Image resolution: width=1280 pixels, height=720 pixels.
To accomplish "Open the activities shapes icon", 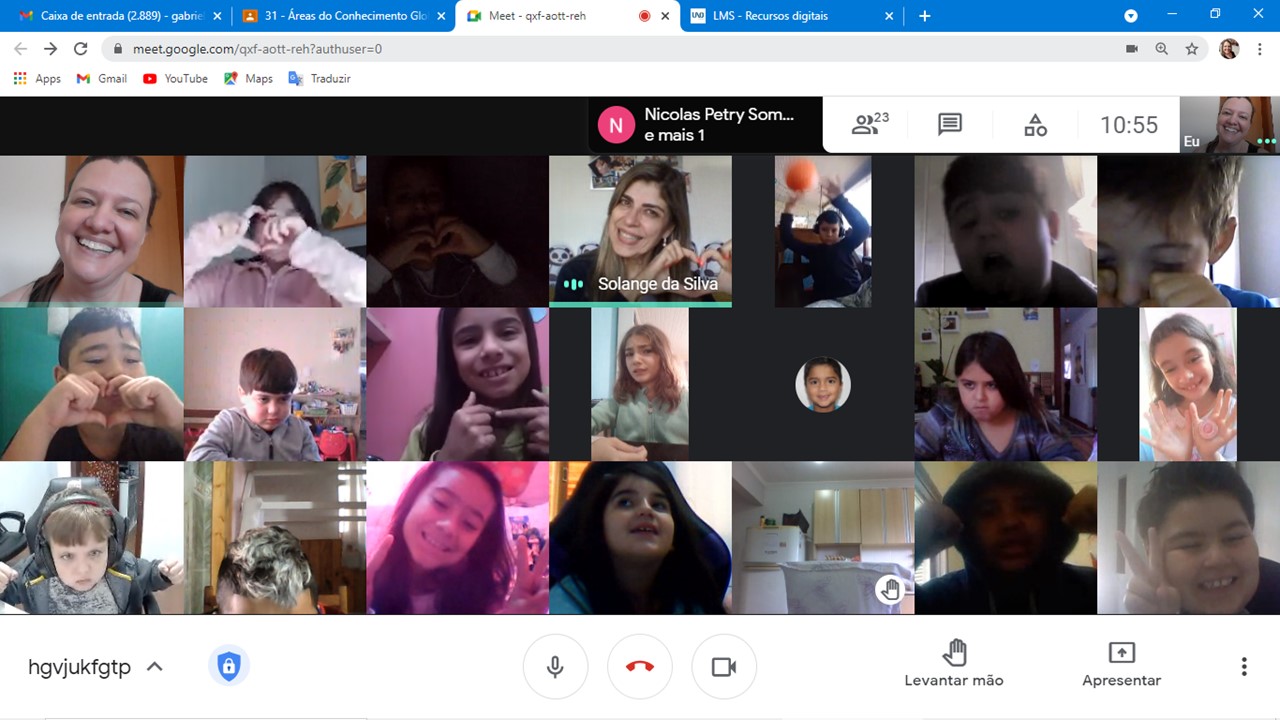I will coord(1035,125).
